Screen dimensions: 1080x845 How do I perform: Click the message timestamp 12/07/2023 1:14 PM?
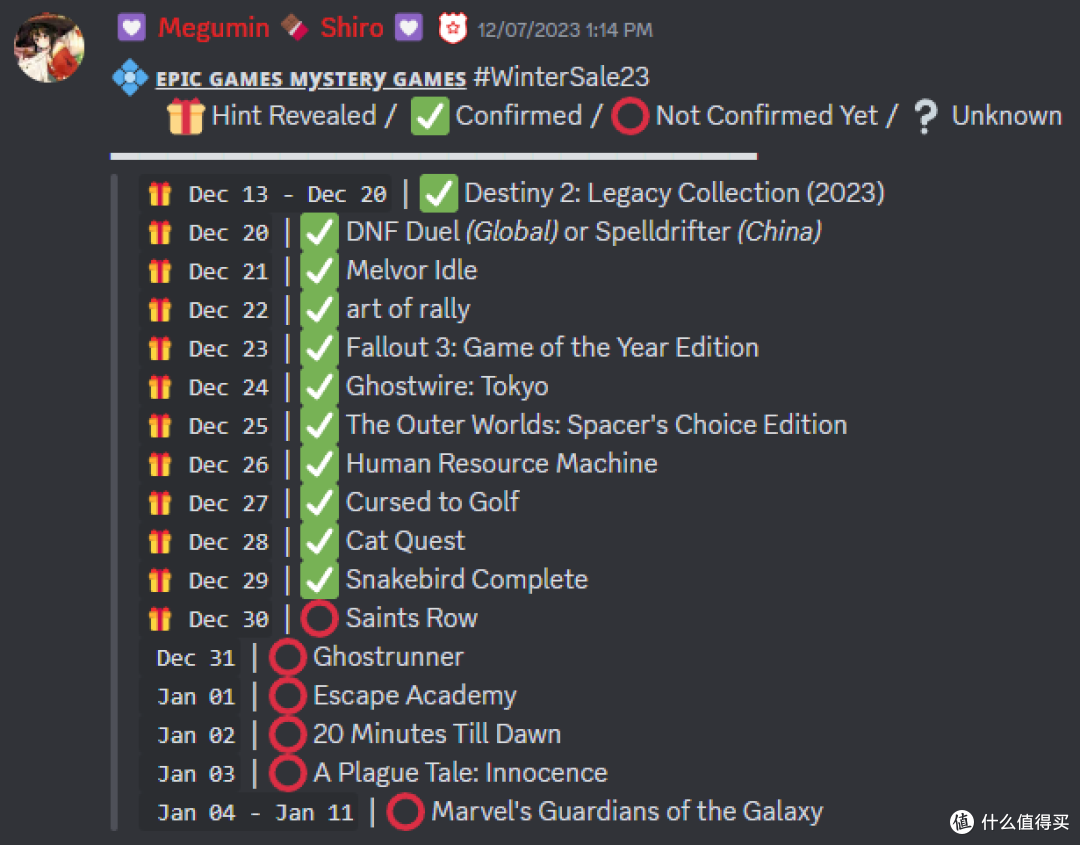[x=565, y=30]
